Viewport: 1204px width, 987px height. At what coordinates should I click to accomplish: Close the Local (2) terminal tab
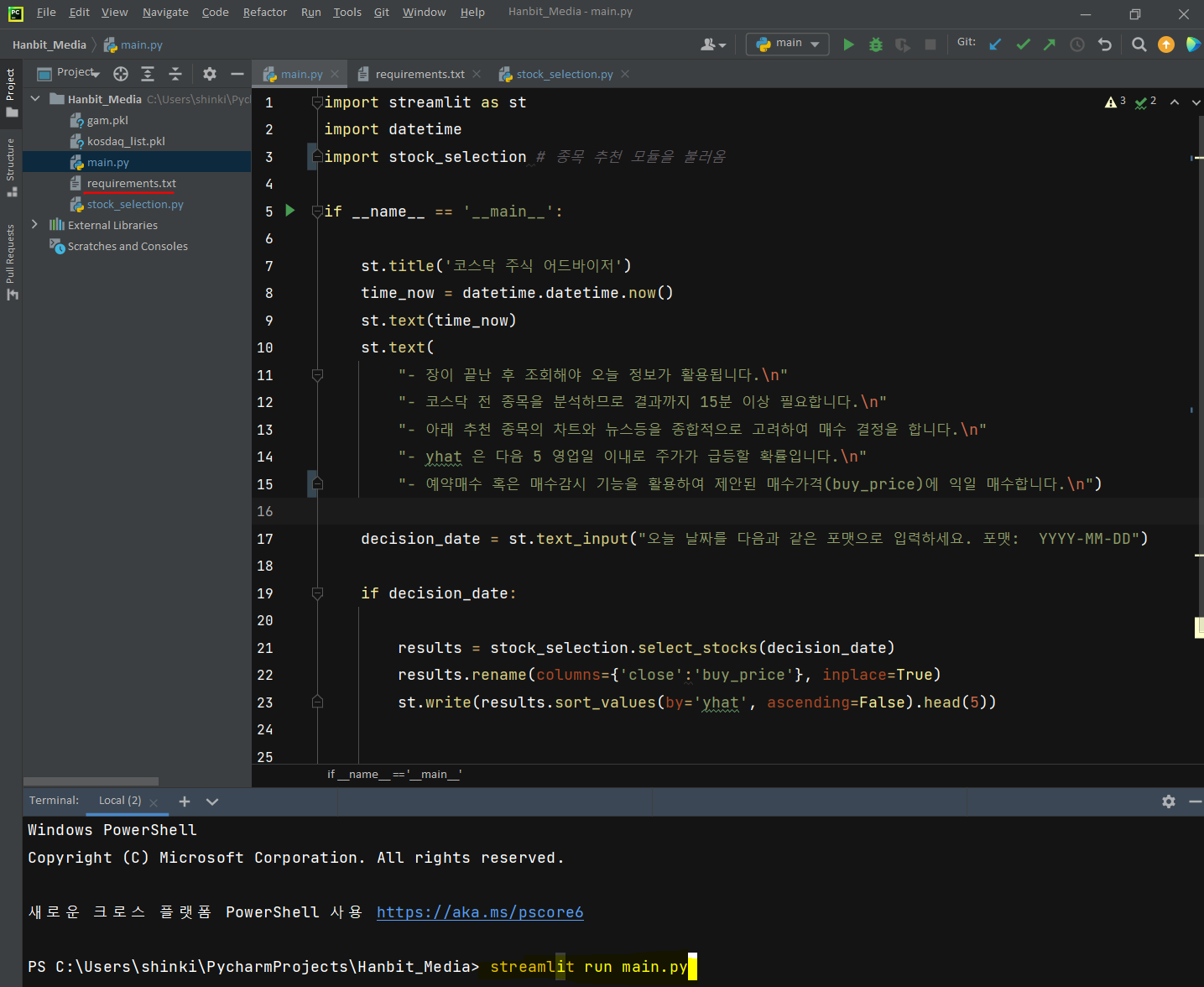tap(154, 802)
